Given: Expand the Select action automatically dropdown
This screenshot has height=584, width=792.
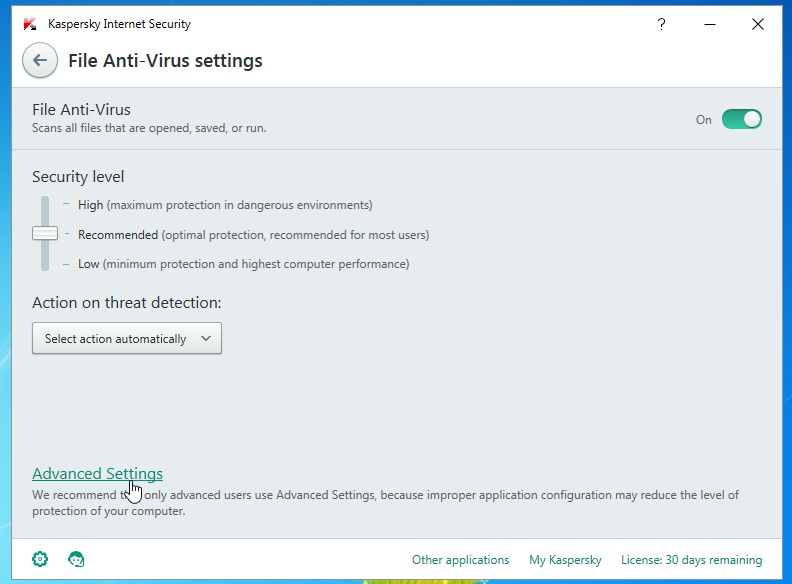Looking at the screenshot, I should click(127, 338).
